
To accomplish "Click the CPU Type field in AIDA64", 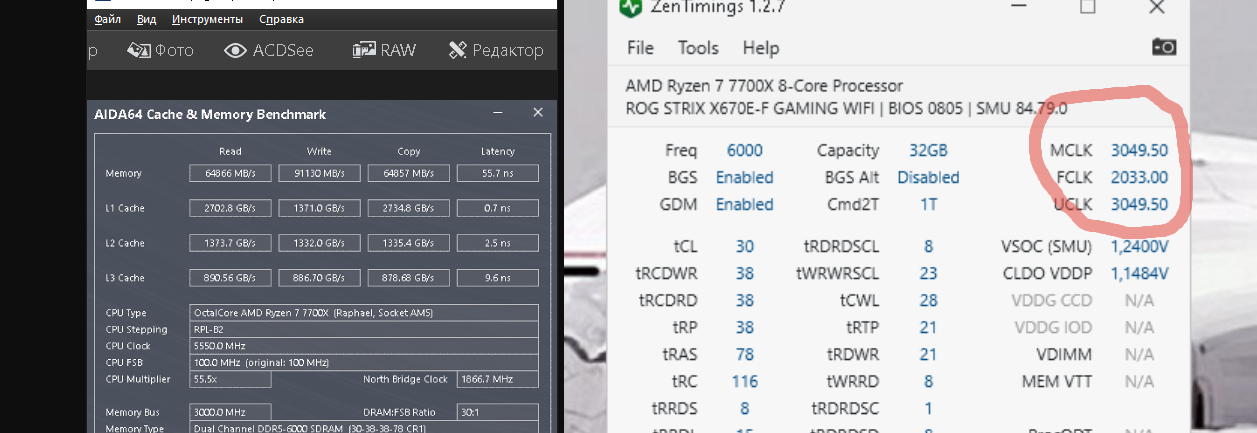I will coord(364,313).
